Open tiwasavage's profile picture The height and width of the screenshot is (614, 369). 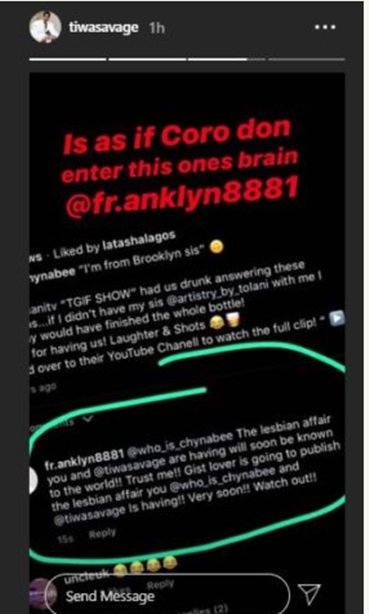[45, 26]
